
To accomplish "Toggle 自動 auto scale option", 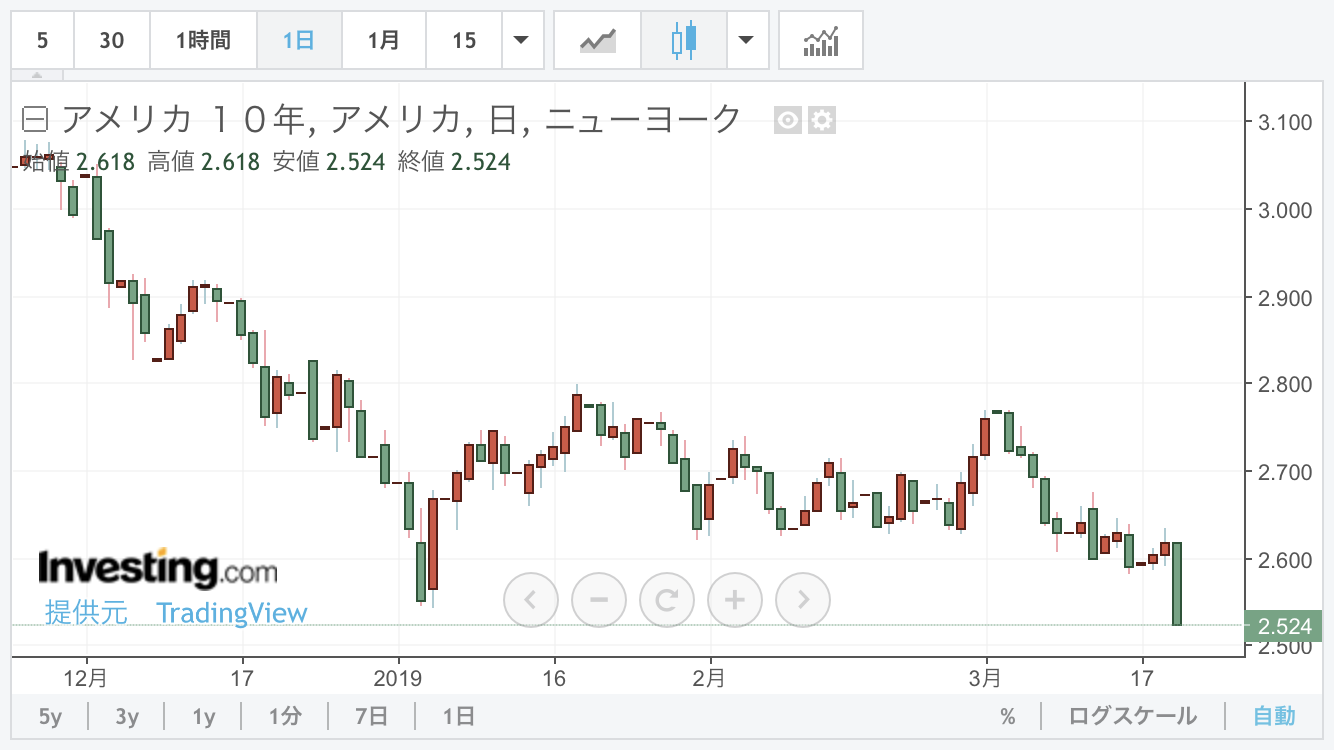I will coord(1274,716).
